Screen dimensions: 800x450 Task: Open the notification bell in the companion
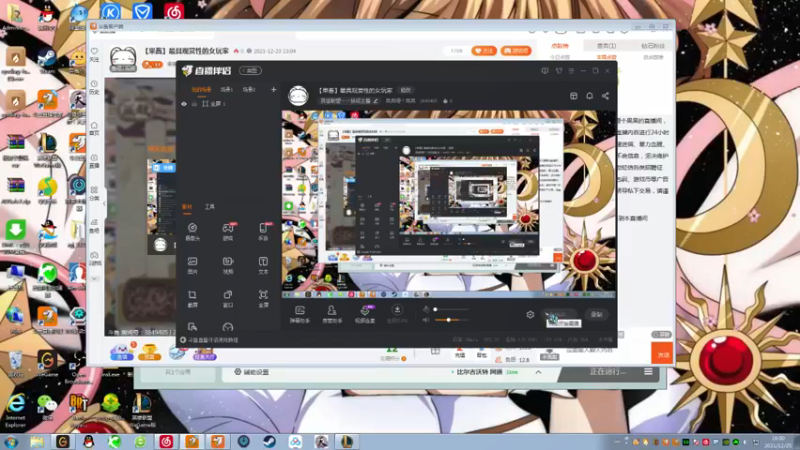point(589,96)
